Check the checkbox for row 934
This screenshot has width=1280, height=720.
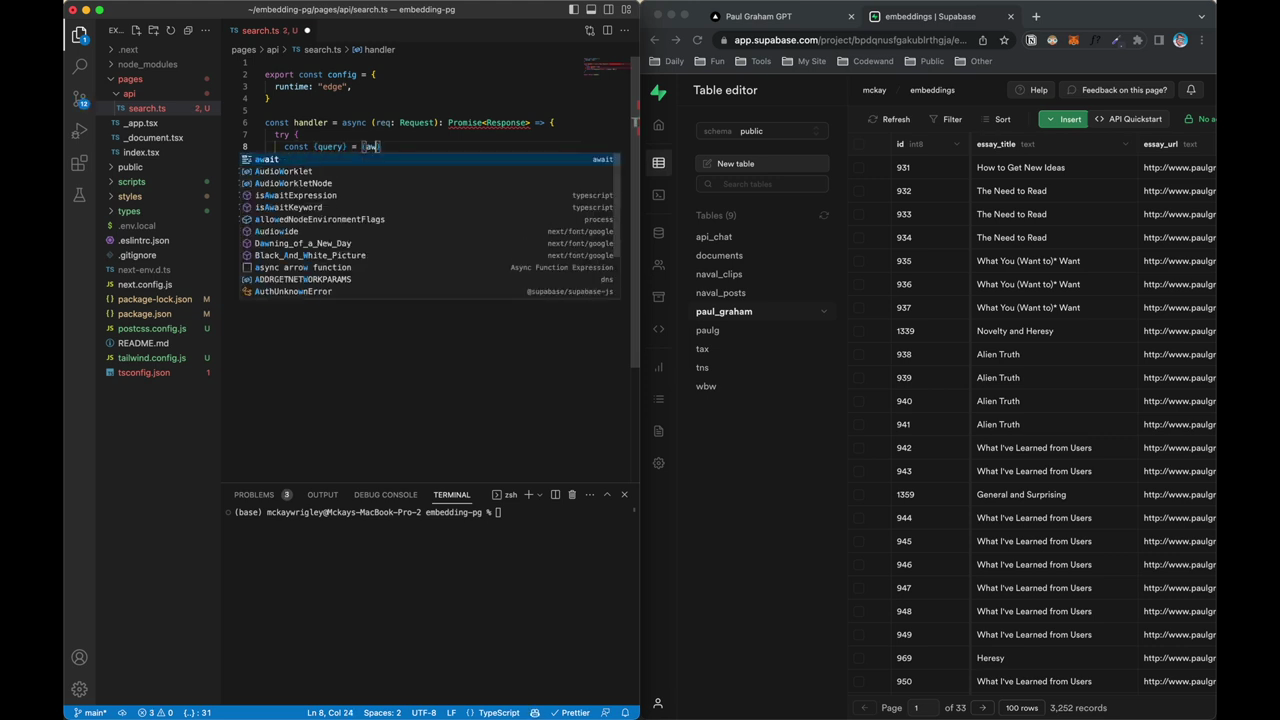[x=859, y=238]
